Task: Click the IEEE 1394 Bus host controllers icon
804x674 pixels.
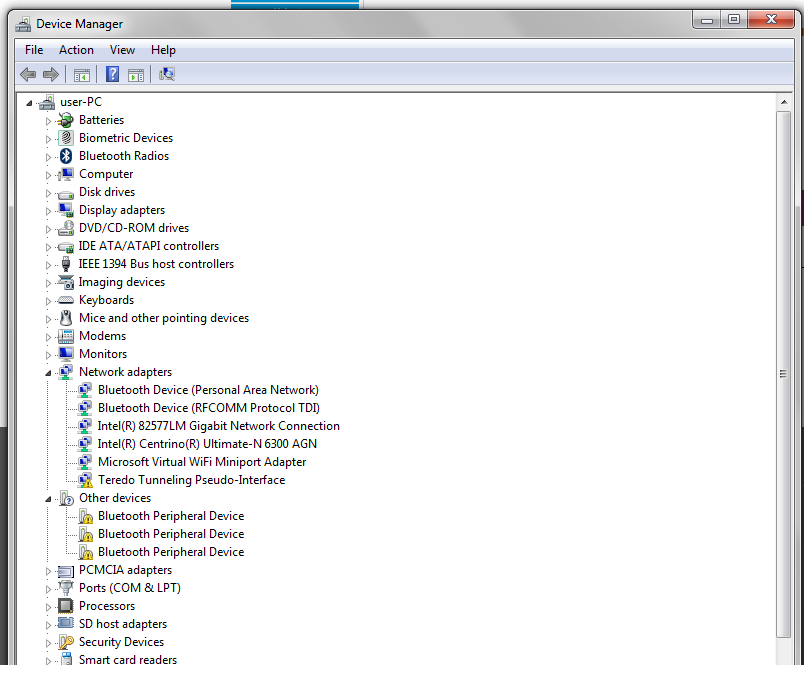Action: (x=66, y=264)
